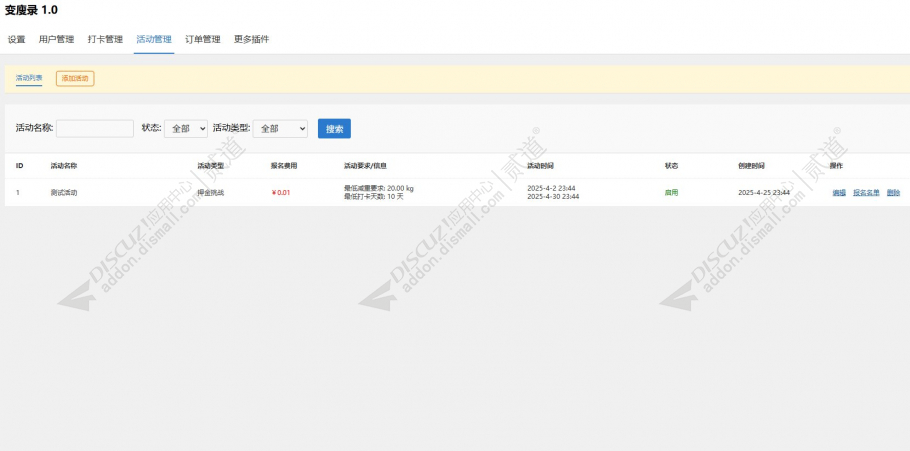The width and height of the screenshot is (910, 451).
Task: Open the 活动类型 dropdown
Action: click(x=280, y=128)
